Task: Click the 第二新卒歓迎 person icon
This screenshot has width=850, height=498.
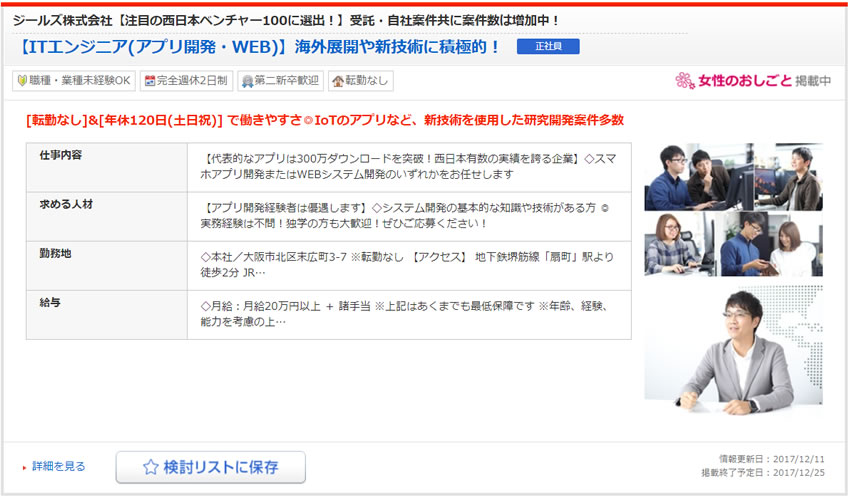Action: pyautogui.click(x=248, y=81)
